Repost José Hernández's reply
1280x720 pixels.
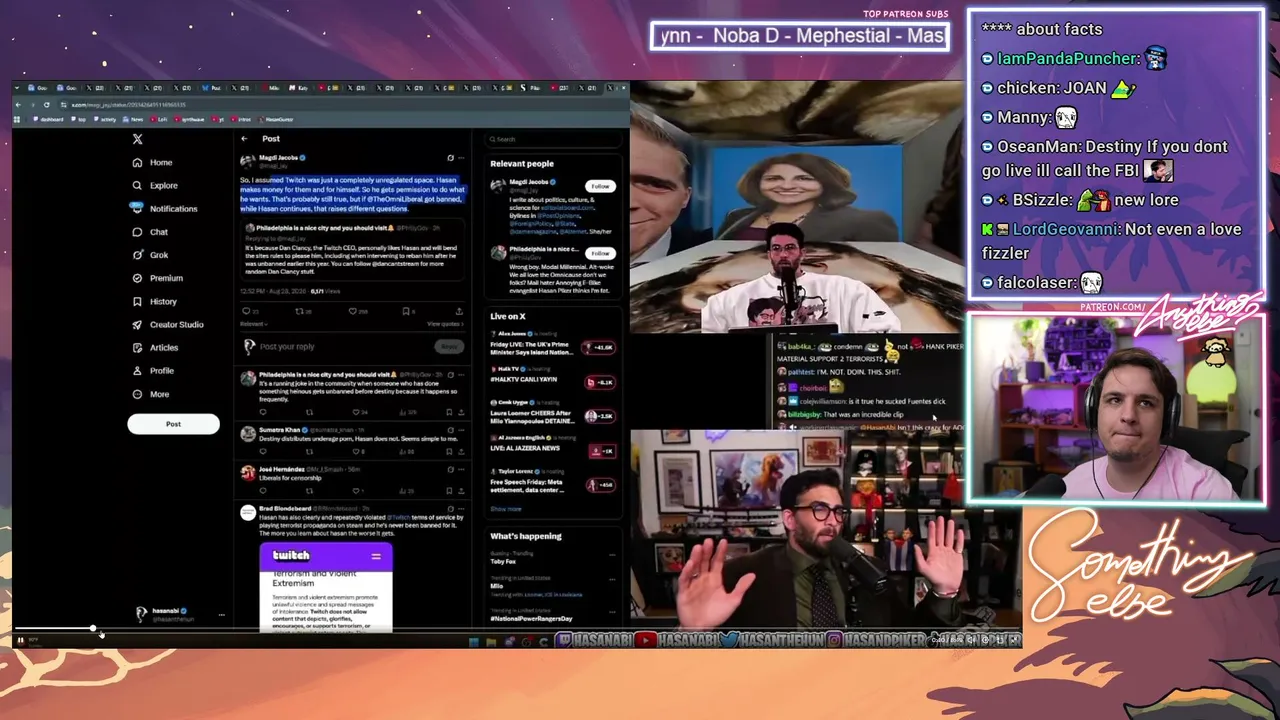310,491
